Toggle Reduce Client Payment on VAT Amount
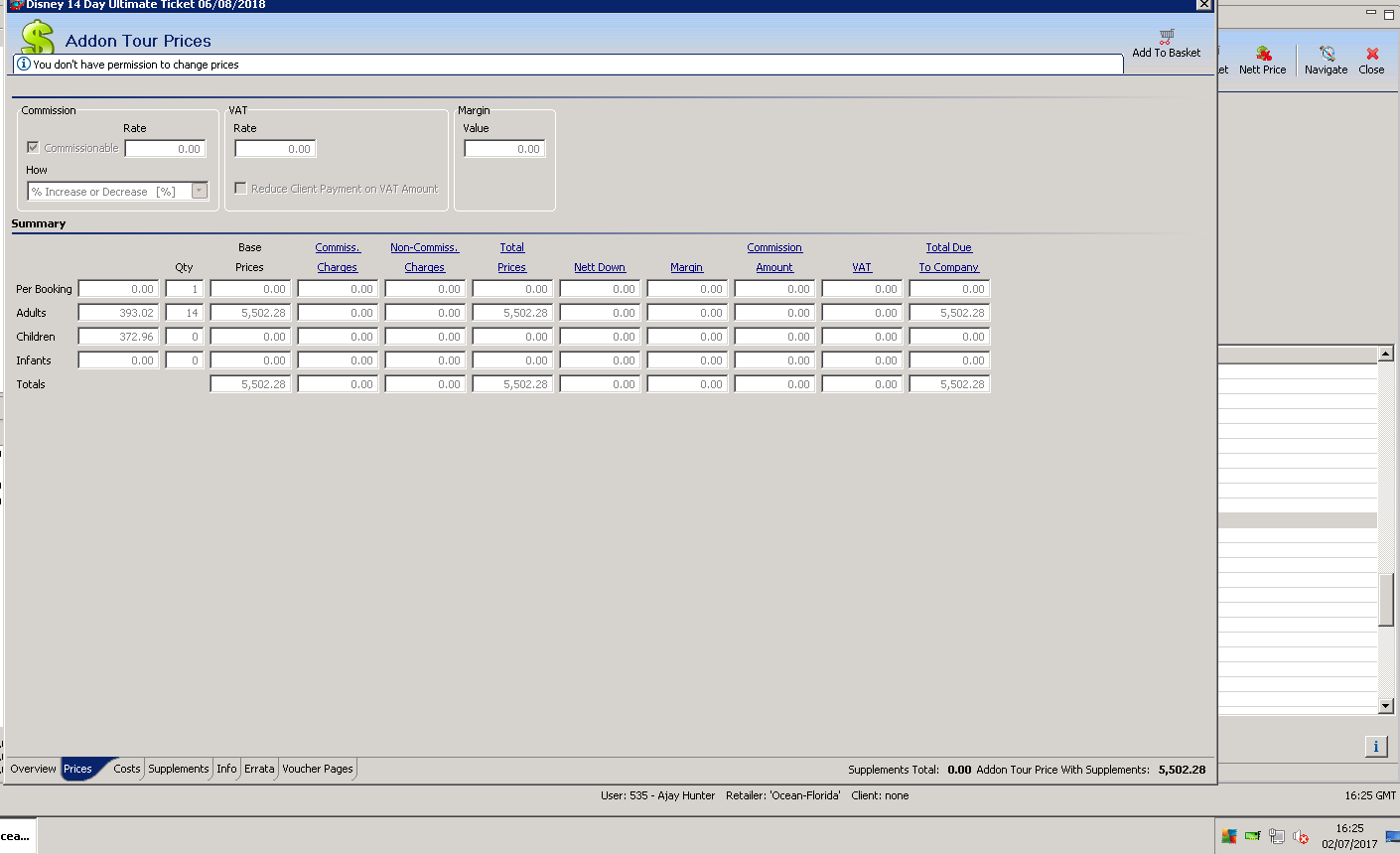This screenshot has height=854, width=1400. pos(240,188)
